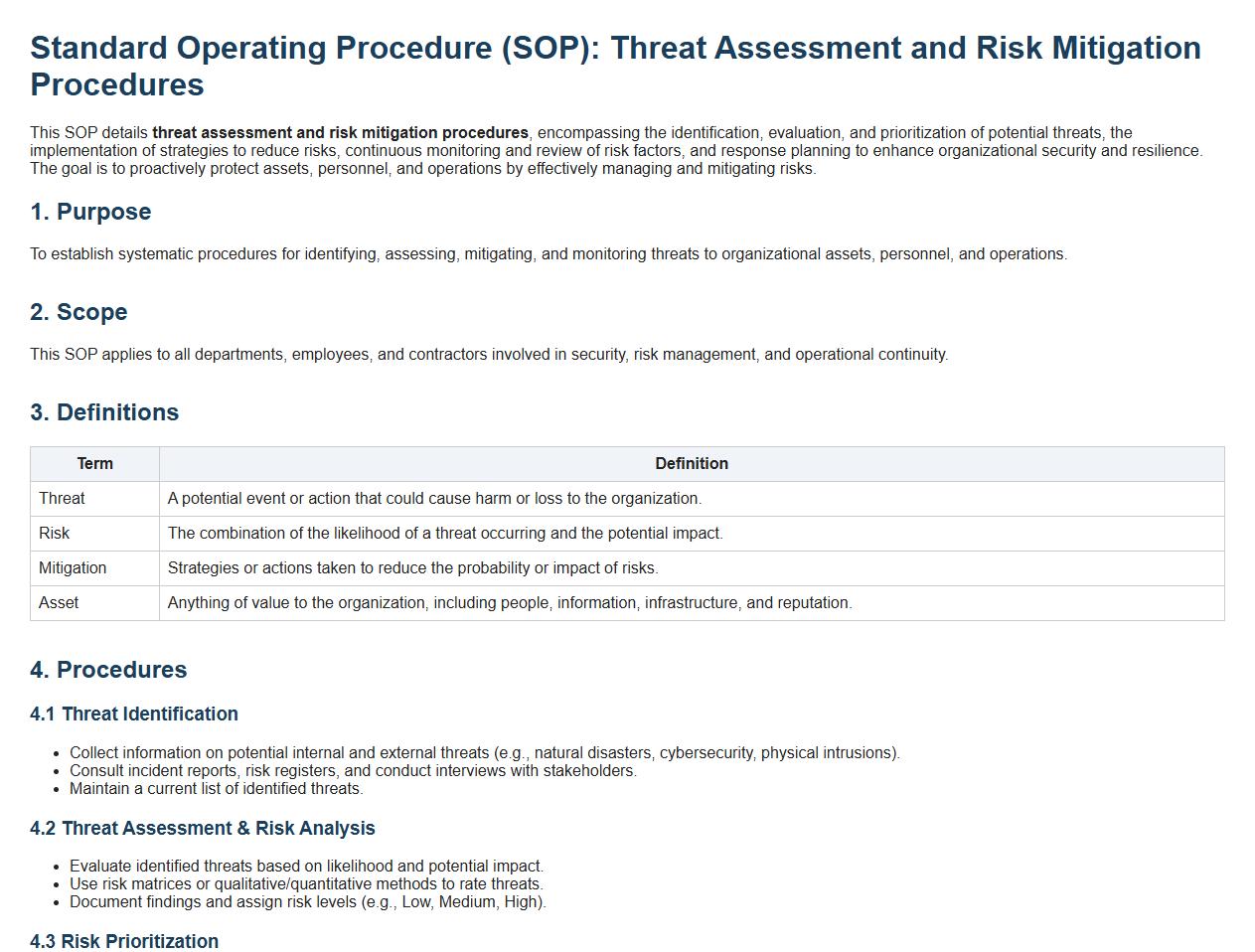The image size is (1255, 952).
Task: Click the '4.1 Threat Identification' subheading
Action: click(x=134, y=714)
